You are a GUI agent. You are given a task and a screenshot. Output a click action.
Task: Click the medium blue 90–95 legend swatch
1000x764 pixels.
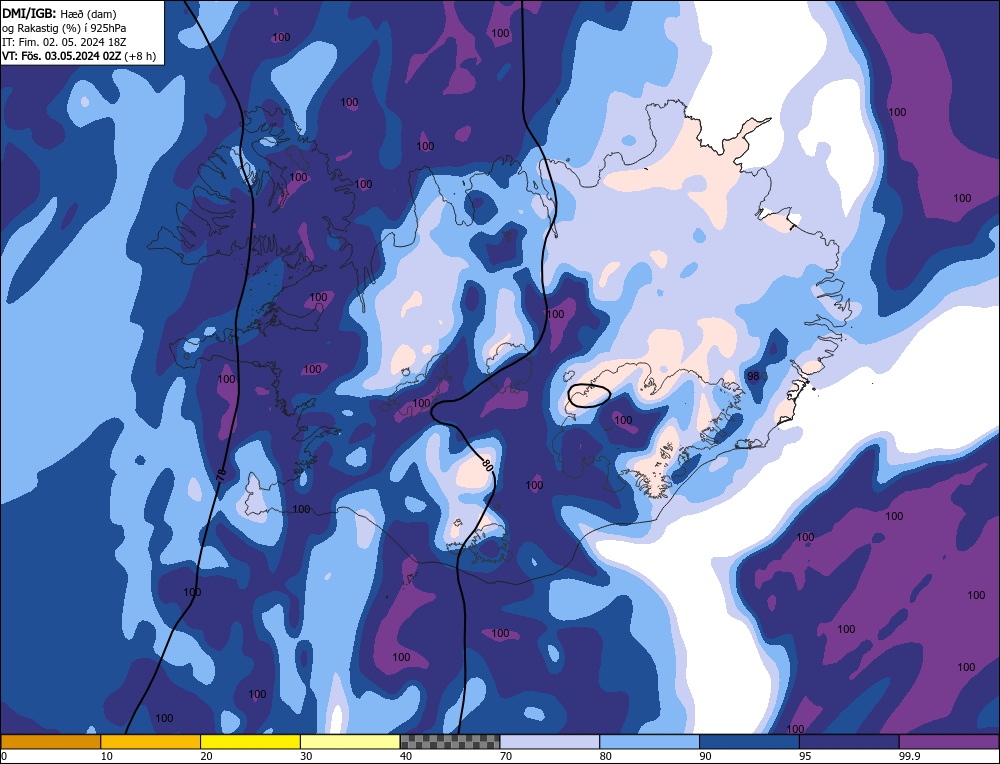click(x=749, y=742)
